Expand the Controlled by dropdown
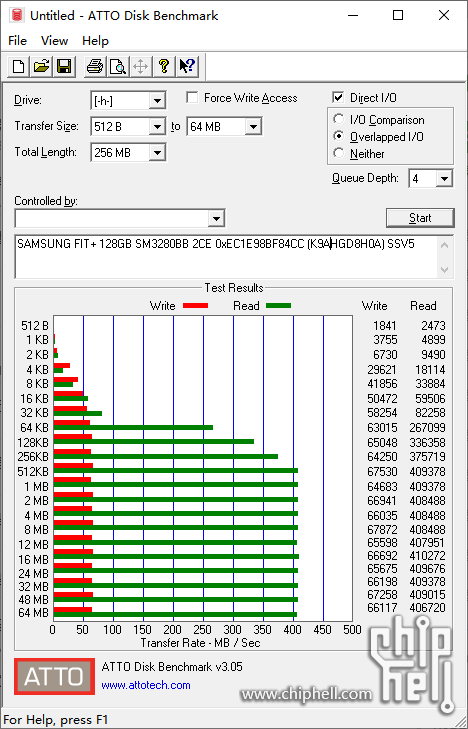 point(216,219)
